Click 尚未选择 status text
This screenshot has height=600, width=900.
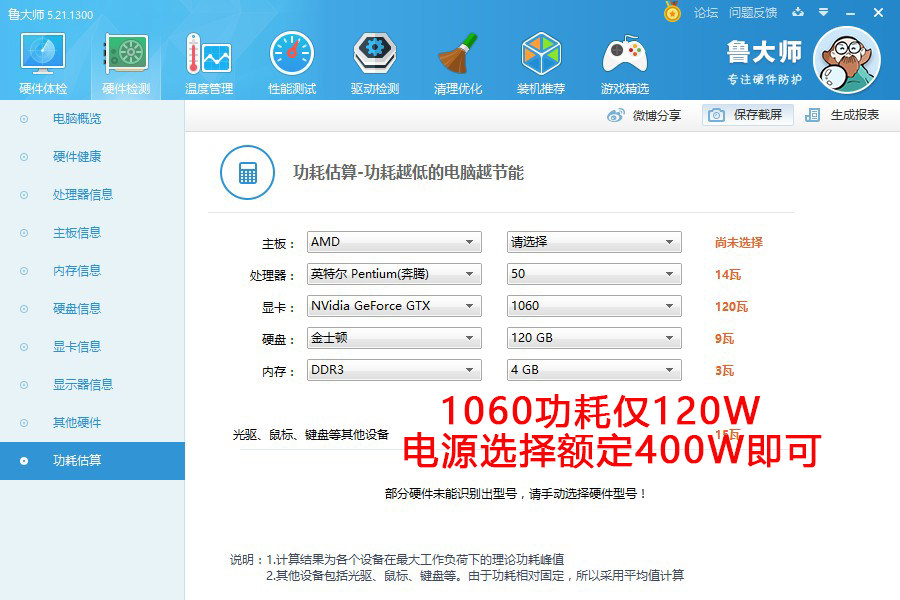[739, 242]
